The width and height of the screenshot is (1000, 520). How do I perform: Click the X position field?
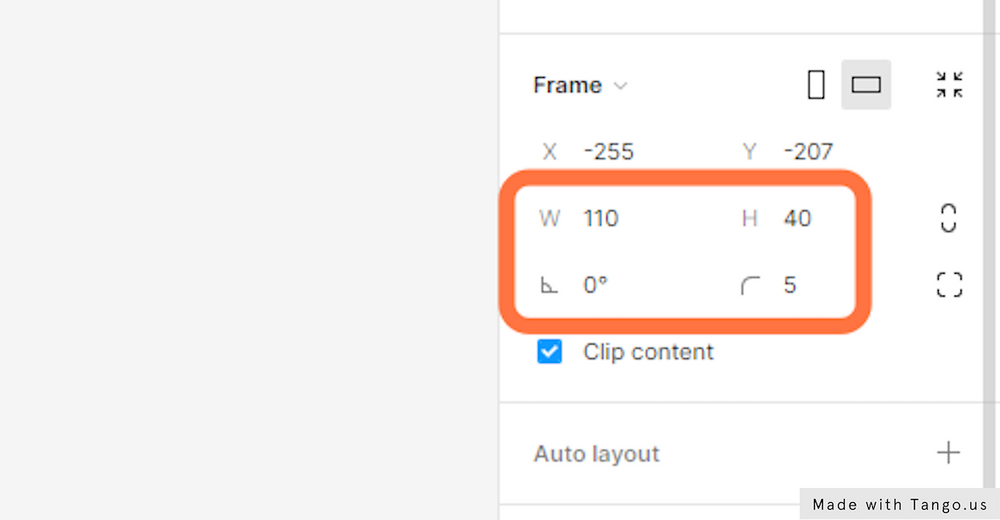click(x=609, y=152)
